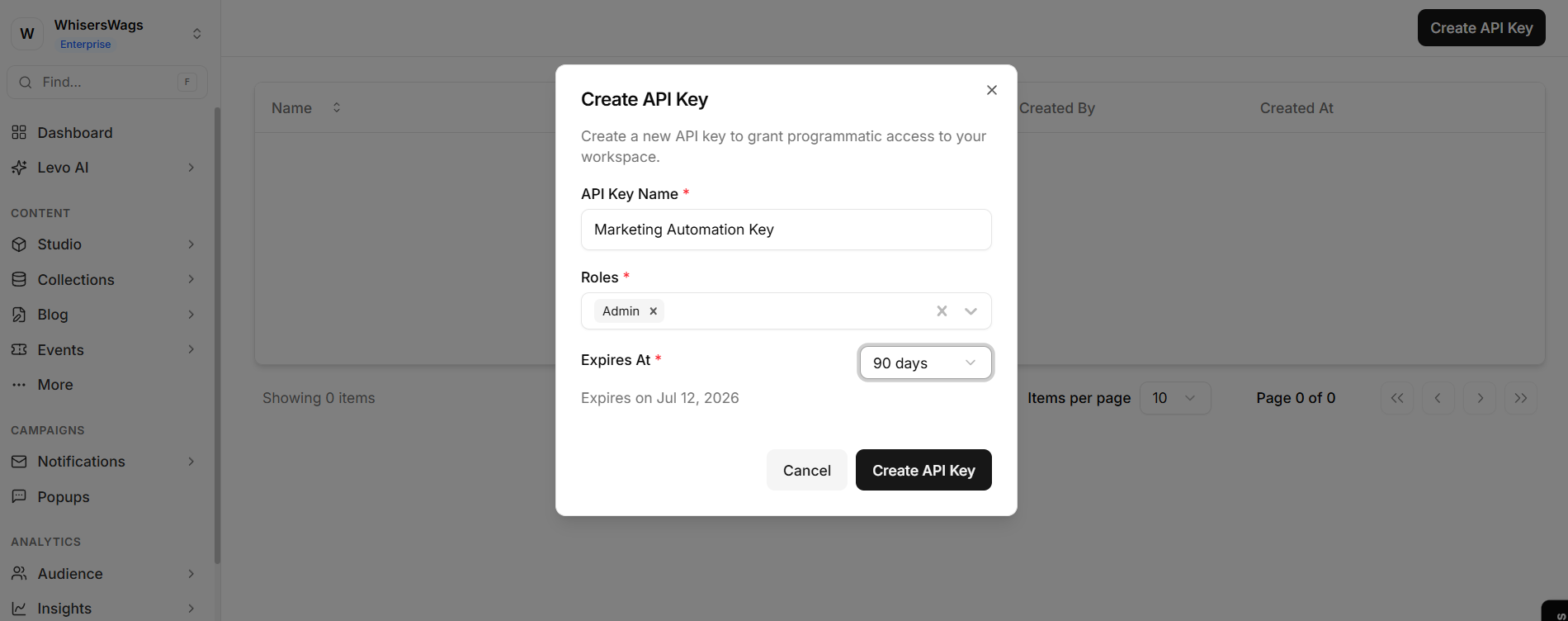
Task: Open the 90 days expiration dropdown
Action: [x=925, y=363]
